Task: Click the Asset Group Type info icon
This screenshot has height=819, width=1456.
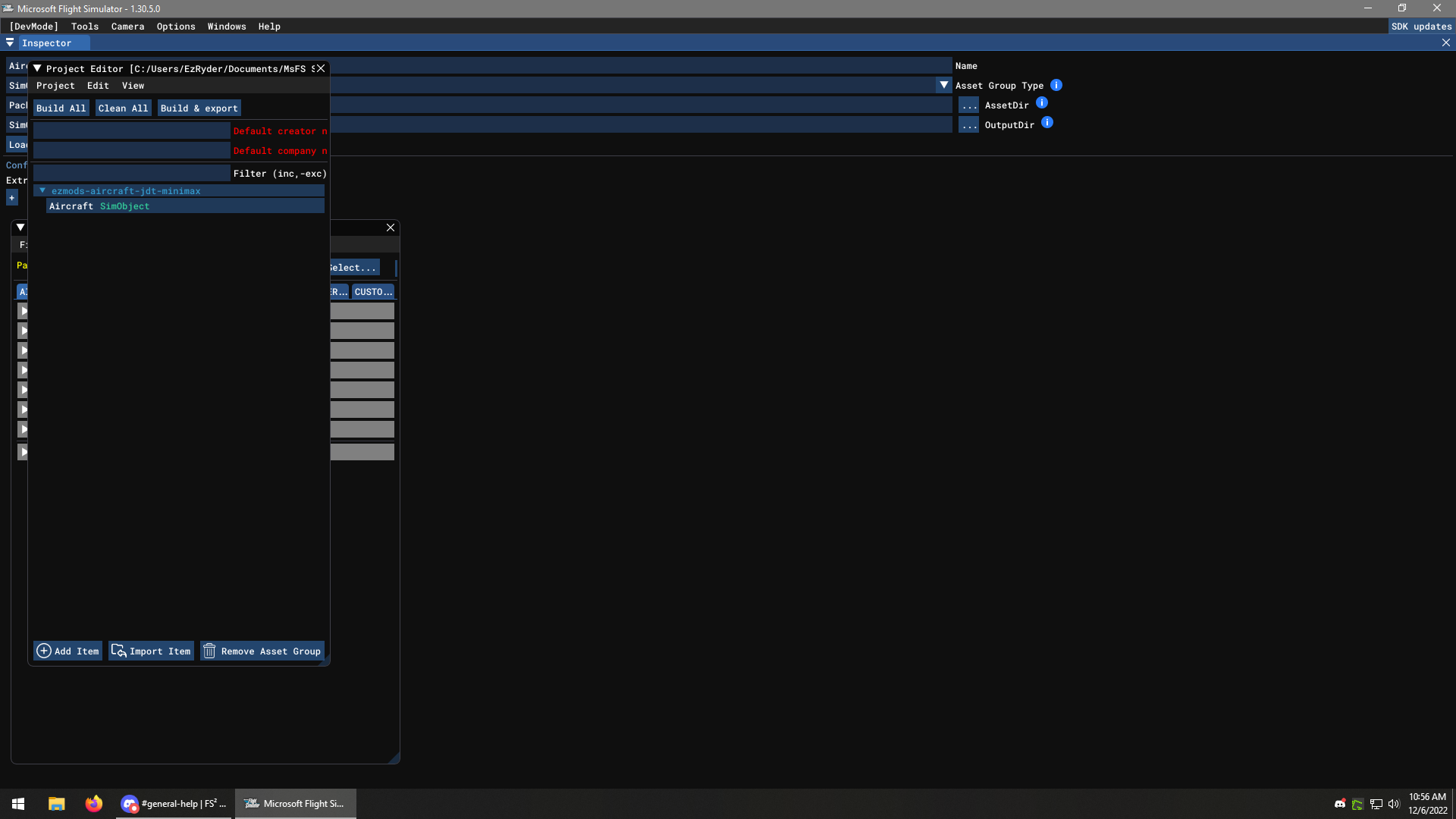Action: 1056,85
